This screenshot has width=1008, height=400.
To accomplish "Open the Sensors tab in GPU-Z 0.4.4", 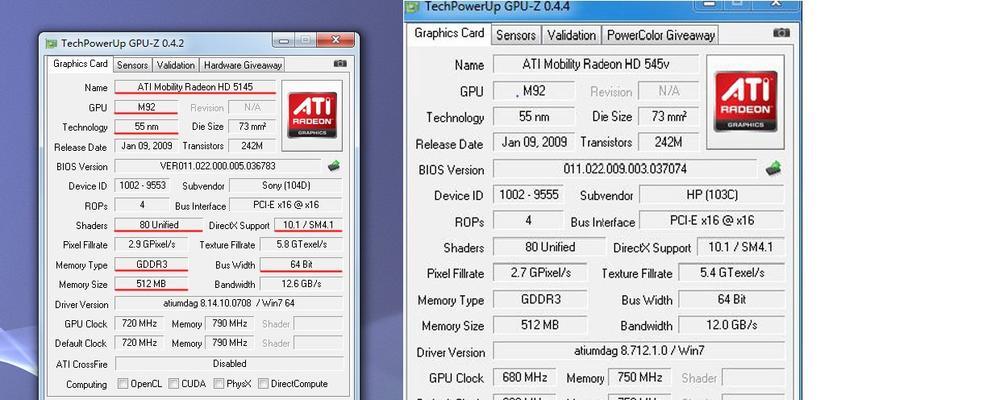I will point(516,35).
